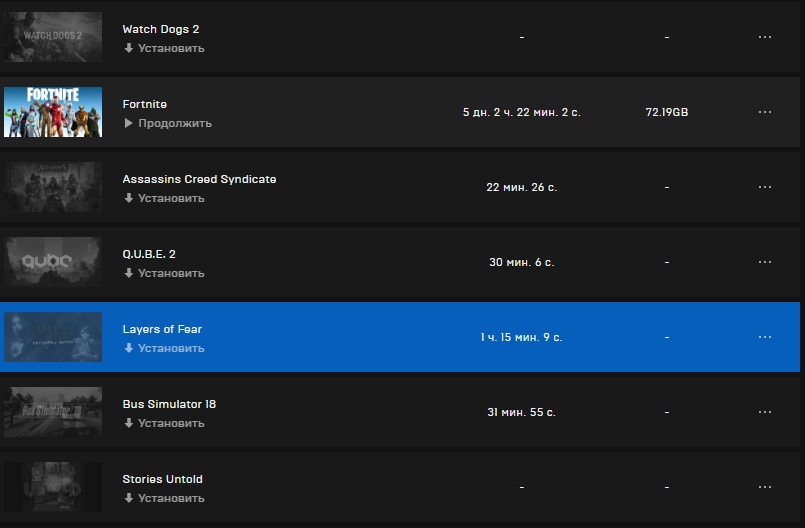805x528 pixels.
Task: Install Assassins Creed Syndicate via Установить
Action: click(x=171, y=198)
